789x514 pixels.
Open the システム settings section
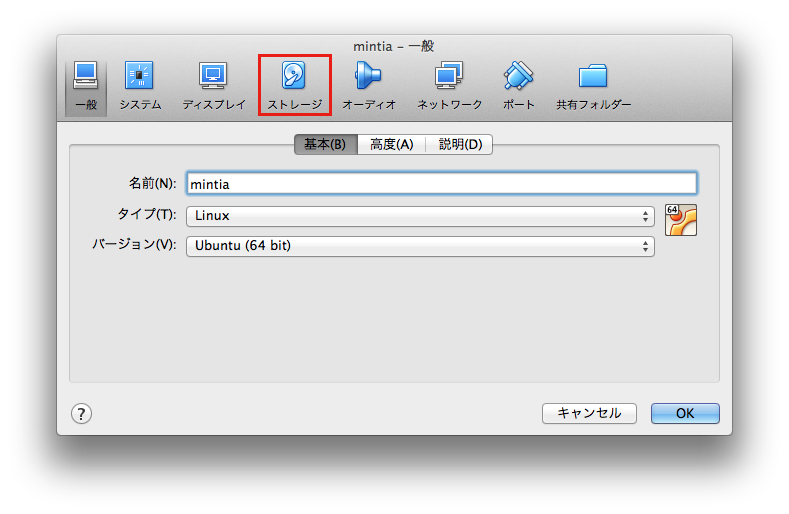pyautogui.click(x=140, y=85)
